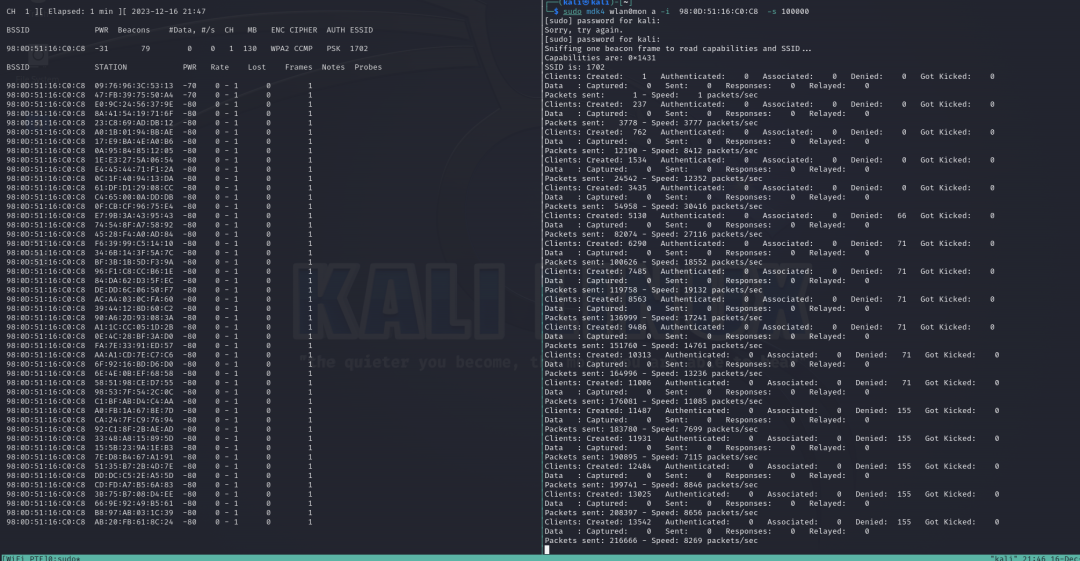Select station MAC '58:51:98:CE:D7:55'
Screen dimensions: 1080x561
pos(134,383)
